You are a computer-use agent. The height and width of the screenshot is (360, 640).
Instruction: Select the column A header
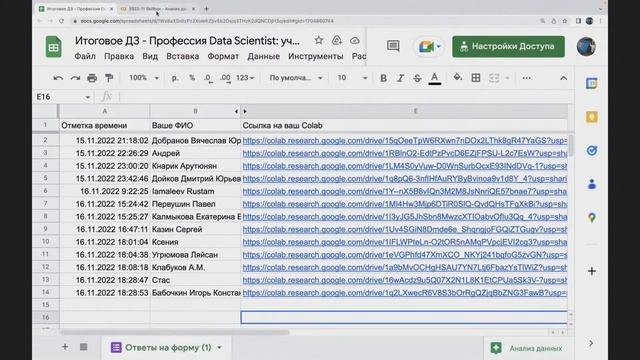(104, 111)
